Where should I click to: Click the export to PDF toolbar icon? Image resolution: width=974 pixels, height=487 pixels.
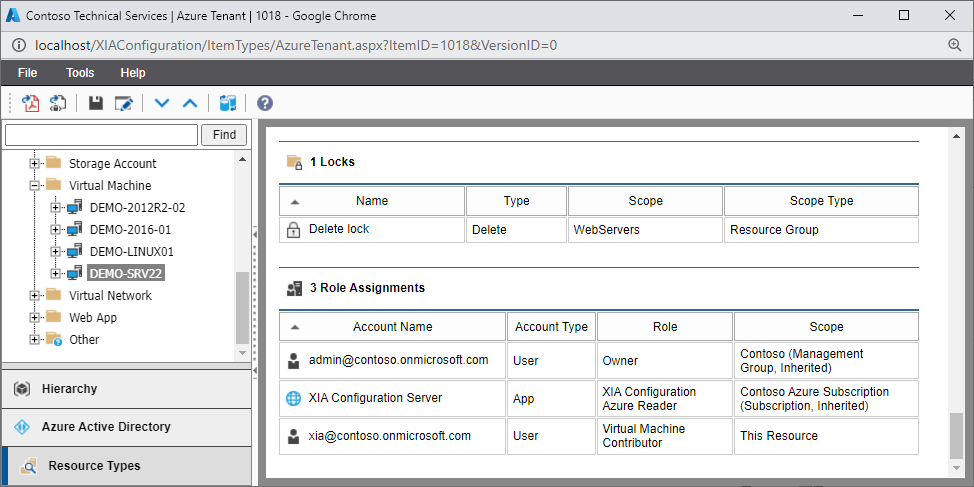[30, 102]
